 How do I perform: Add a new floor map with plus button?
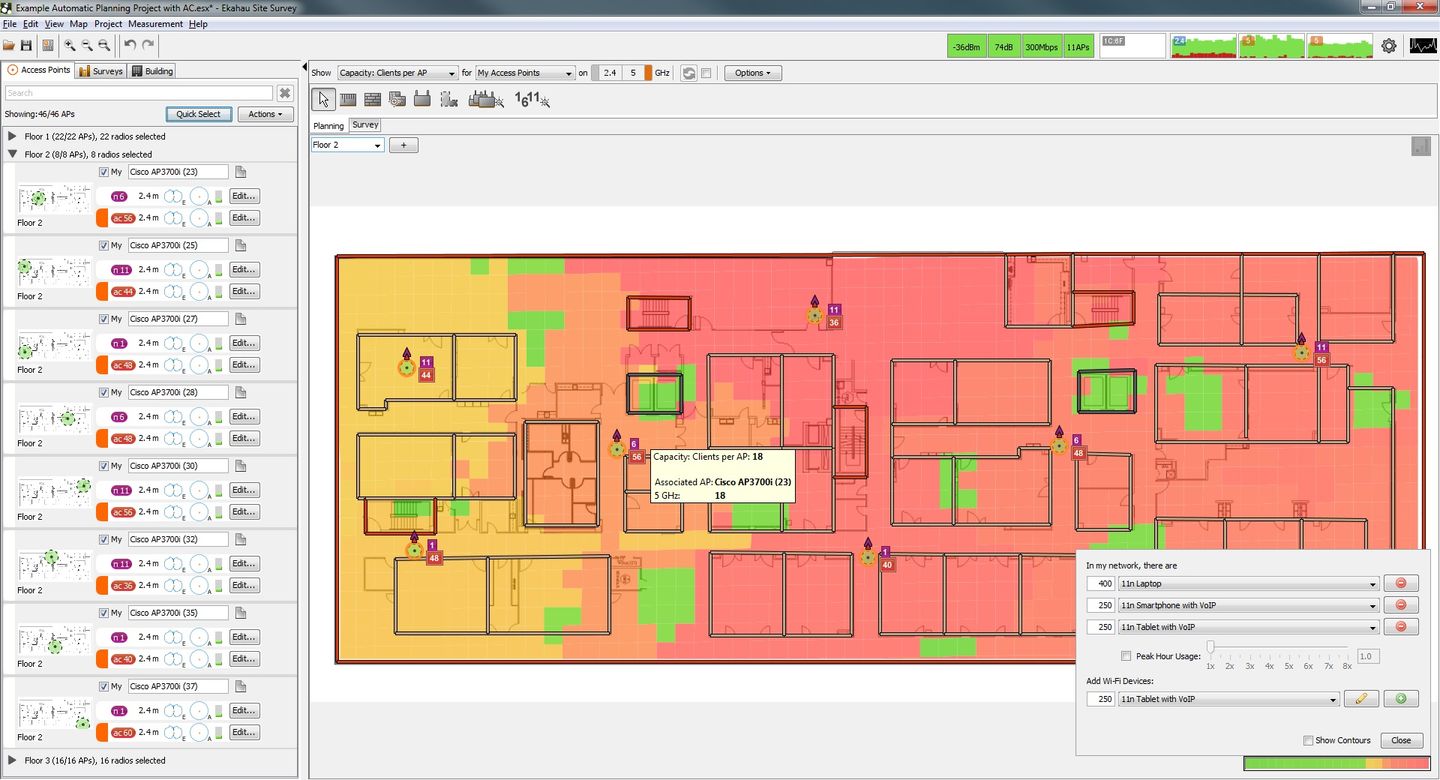404,145
